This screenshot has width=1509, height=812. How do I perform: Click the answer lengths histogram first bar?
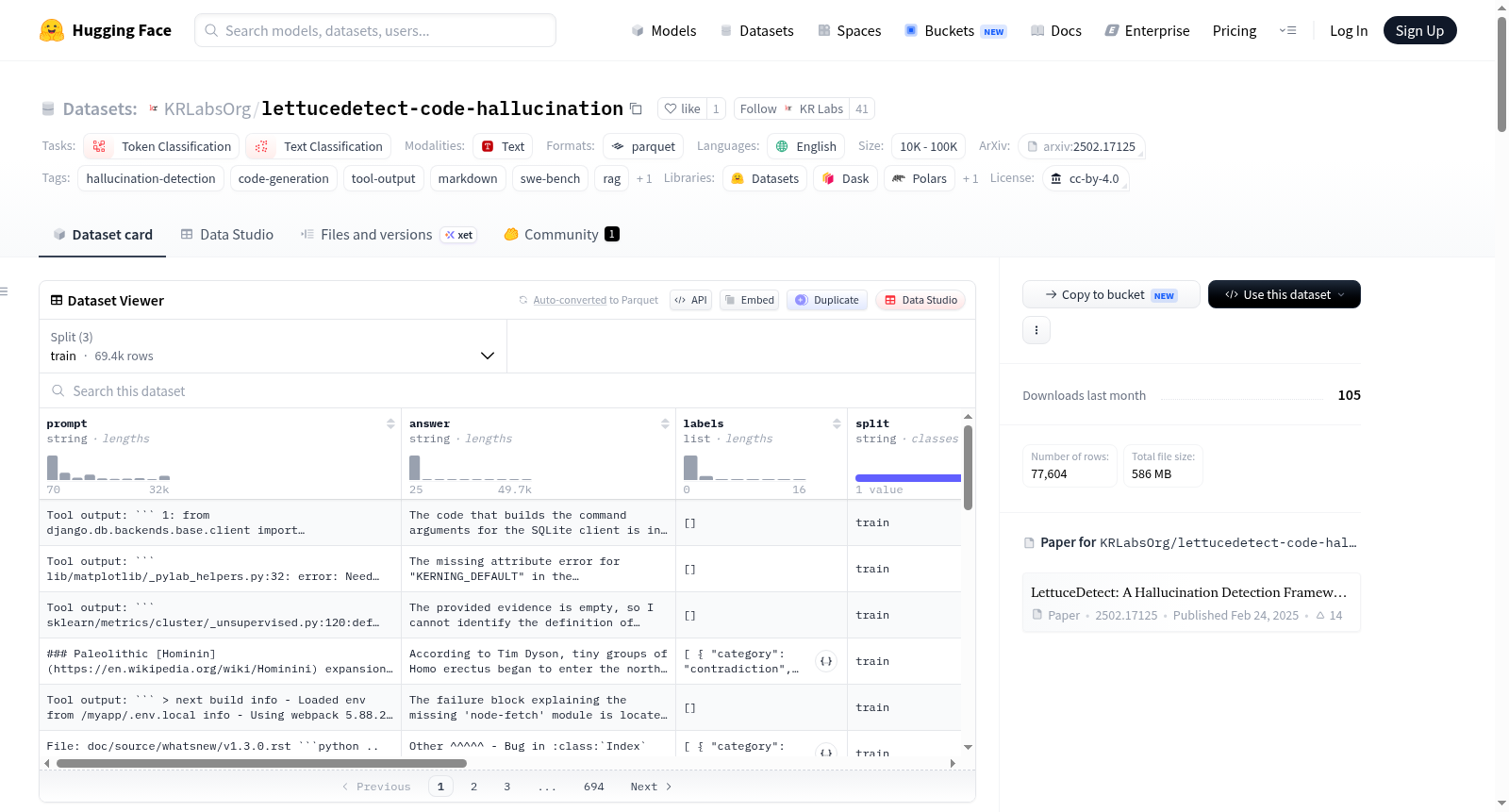[415, 468]
